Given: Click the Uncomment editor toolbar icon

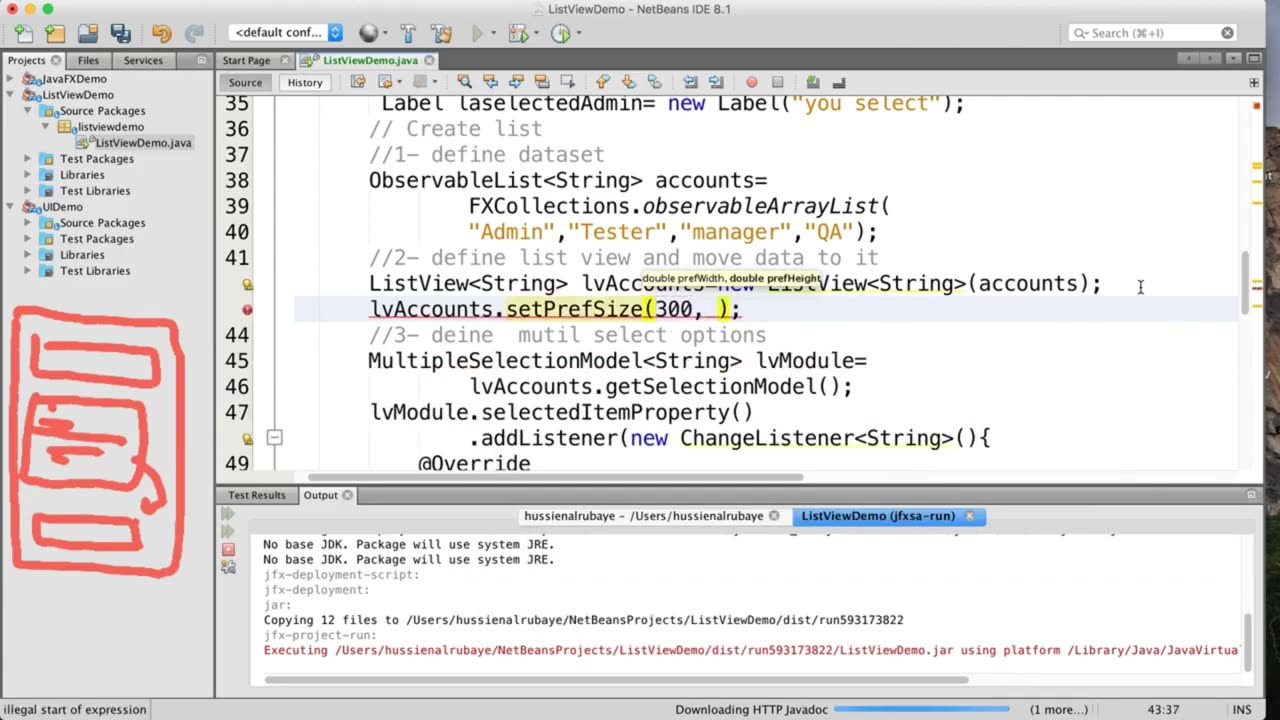Looking at the screenshot, I should (839, 82).
